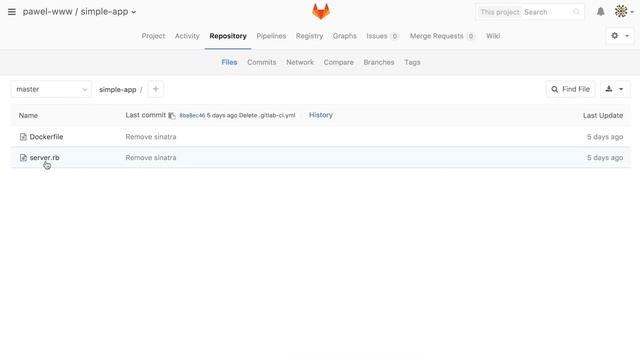This screenshot has height=360, width=640.
Task: Open the Issues tab
Action: point(382,36)
